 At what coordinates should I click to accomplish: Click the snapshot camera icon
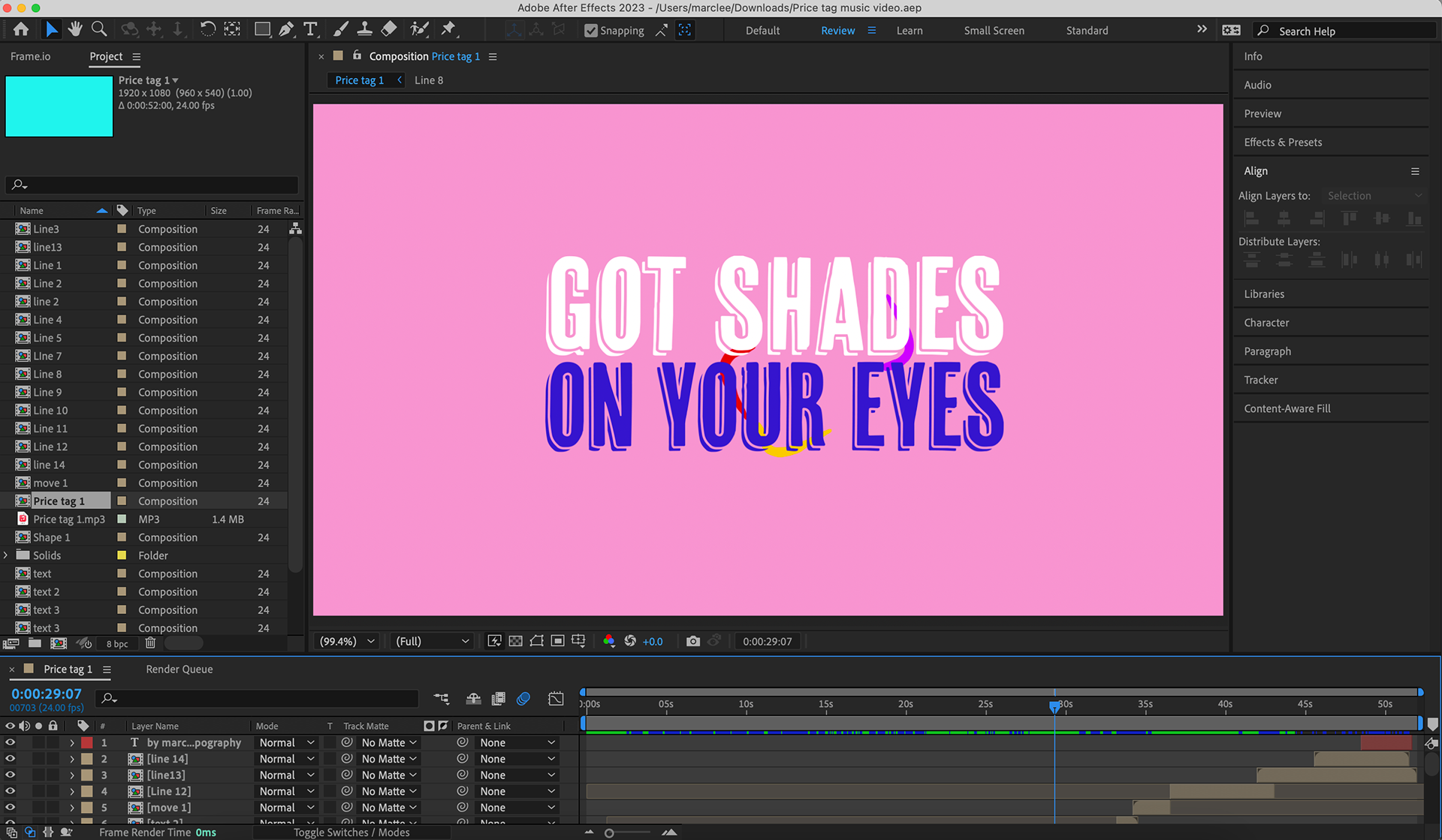coord(692,641)
